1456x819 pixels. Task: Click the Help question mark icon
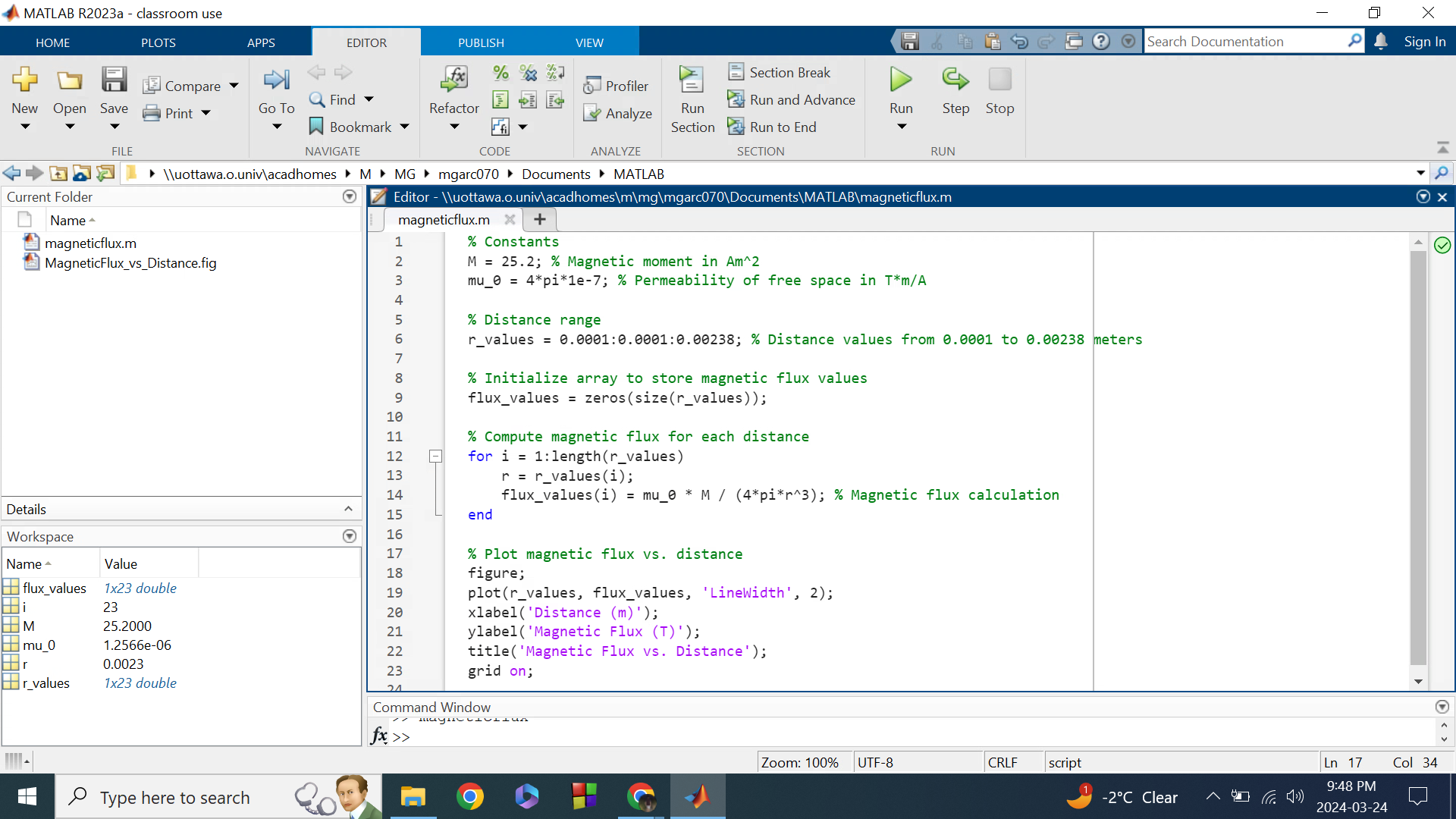(1101, 41)
